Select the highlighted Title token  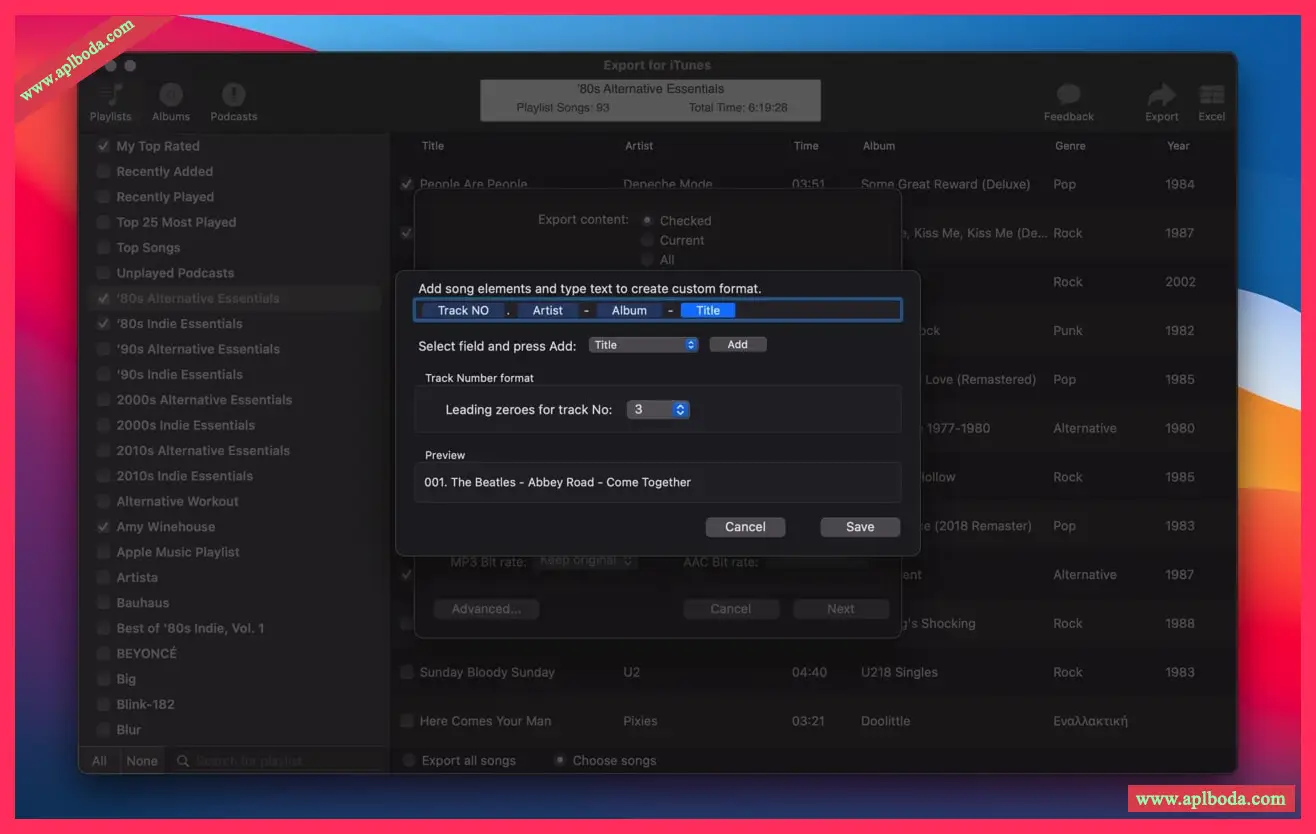pos(708,310)
